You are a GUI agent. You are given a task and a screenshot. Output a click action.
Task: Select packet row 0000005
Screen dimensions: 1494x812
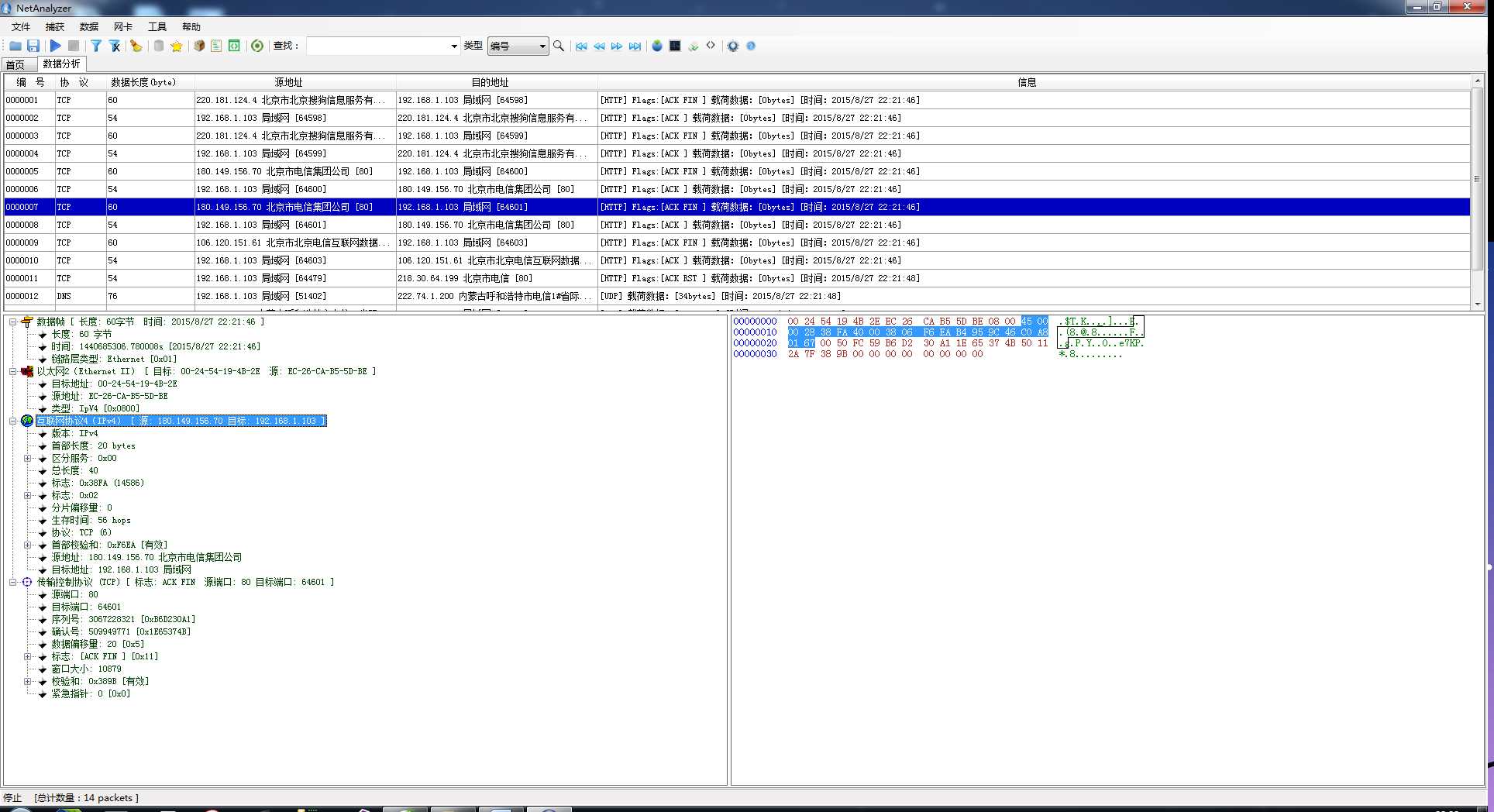737,171
